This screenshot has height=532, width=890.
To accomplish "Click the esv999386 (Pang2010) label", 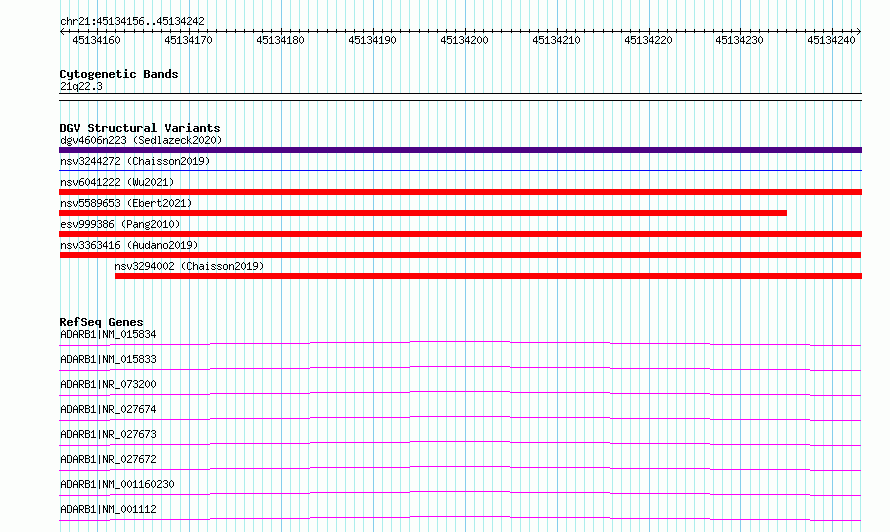I will point(120,224).
